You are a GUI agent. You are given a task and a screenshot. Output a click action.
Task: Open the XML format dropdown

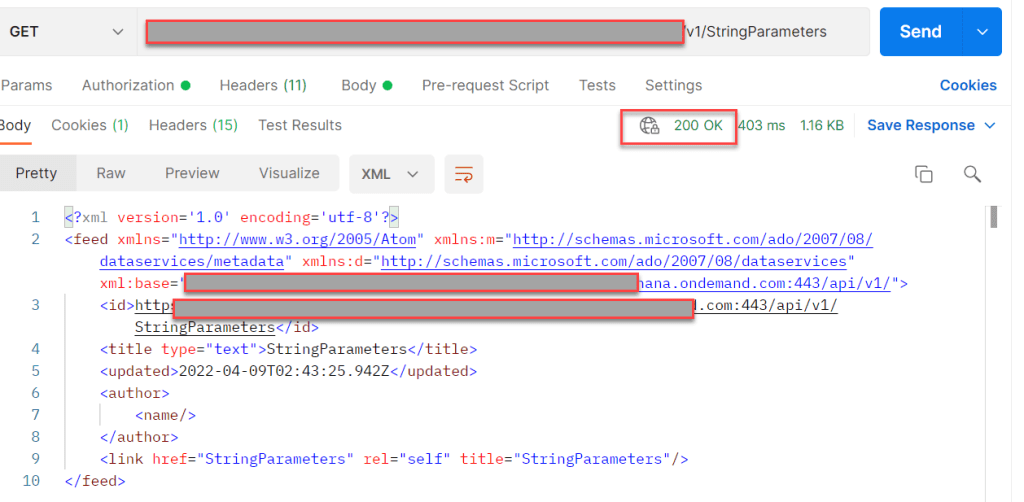[x=391, y=174]
